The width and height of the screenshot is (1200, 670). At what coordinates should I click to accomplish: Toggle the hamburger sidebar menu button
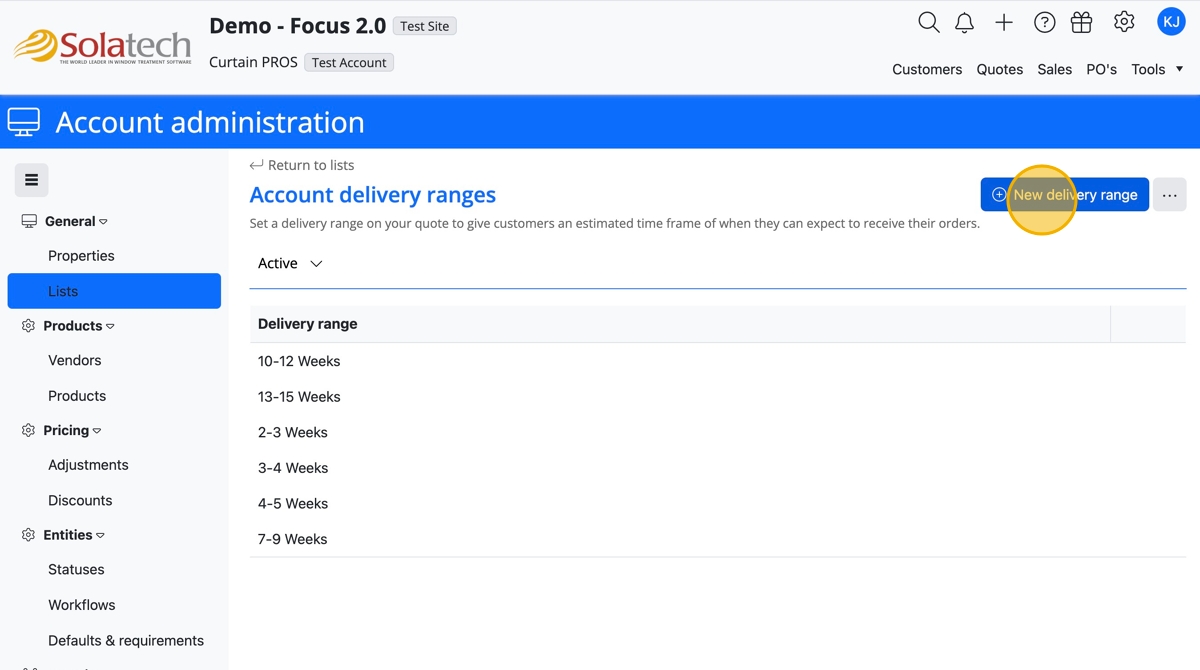(x=31, y=180)
